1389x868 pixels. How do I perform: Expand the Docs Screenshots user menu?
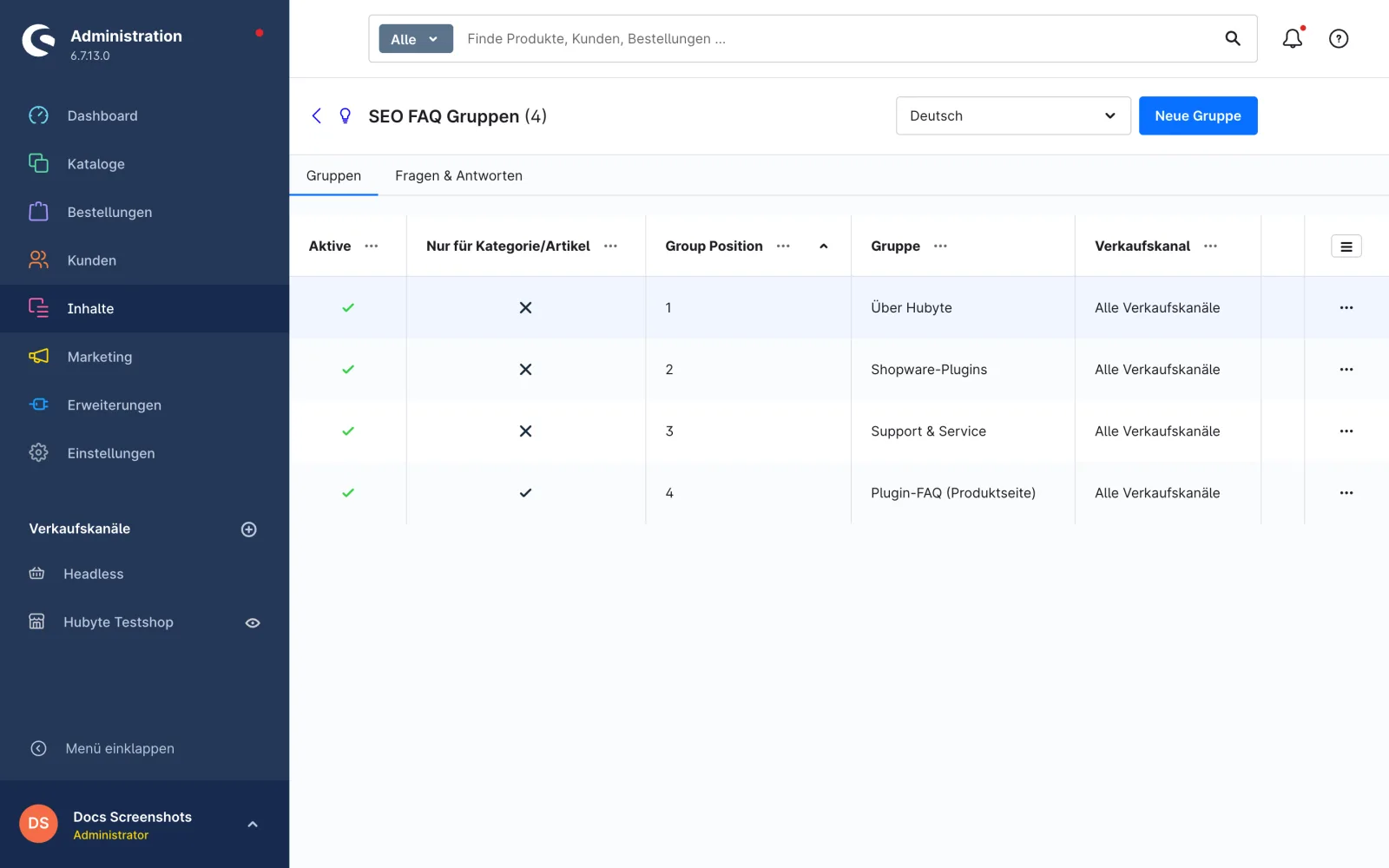tap(253, 825)
